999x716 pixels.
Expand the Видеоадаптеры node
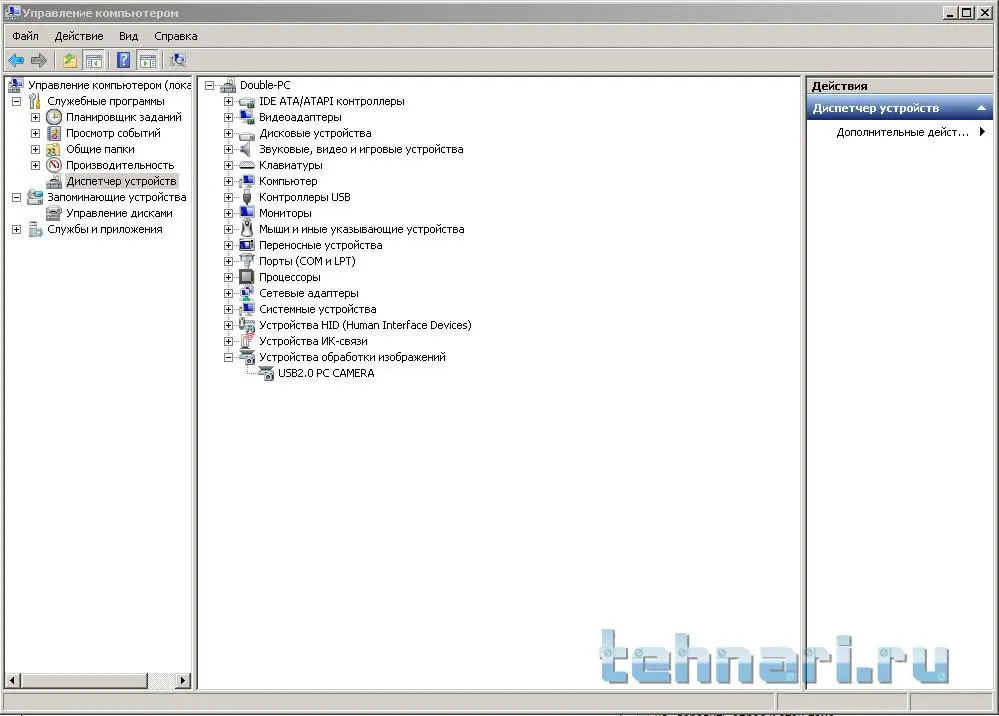pos(228,117)
